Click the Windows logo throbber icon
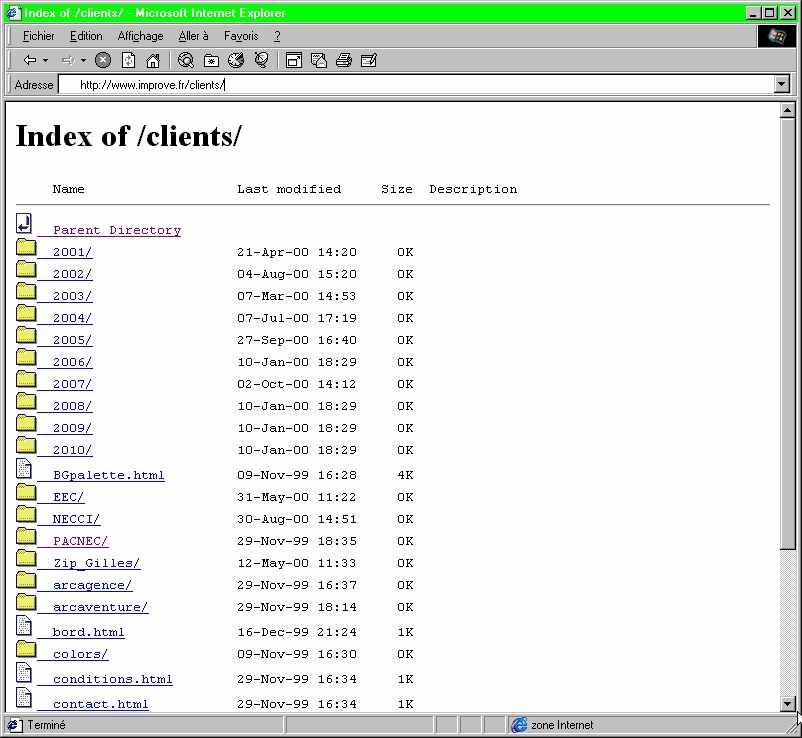The height and width of the screenshot is (738, 802). 776,36
